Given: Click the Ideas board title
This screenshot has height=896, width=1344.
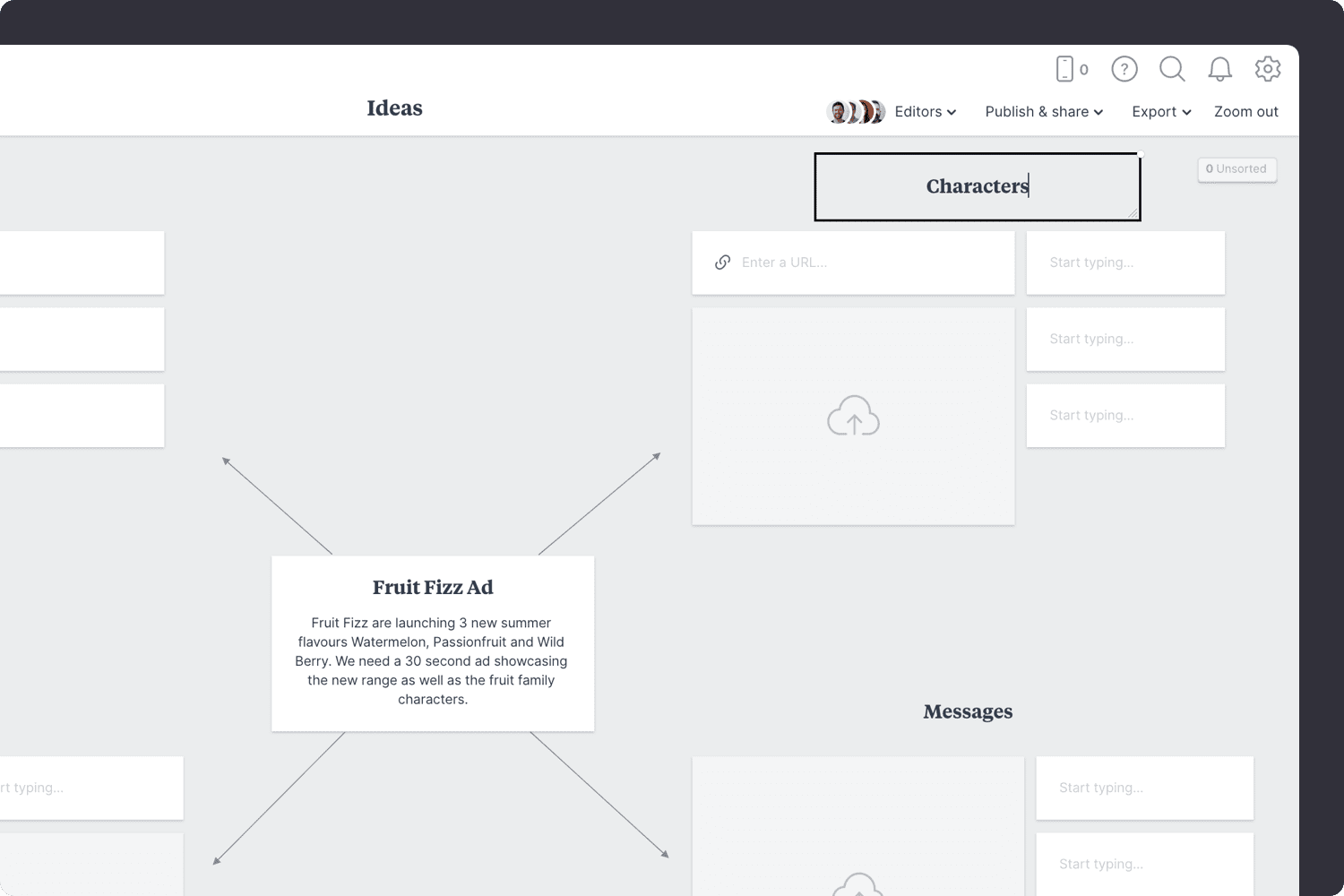Looking at the screenshot, I should pyautogui.click(x=394, y=108).
